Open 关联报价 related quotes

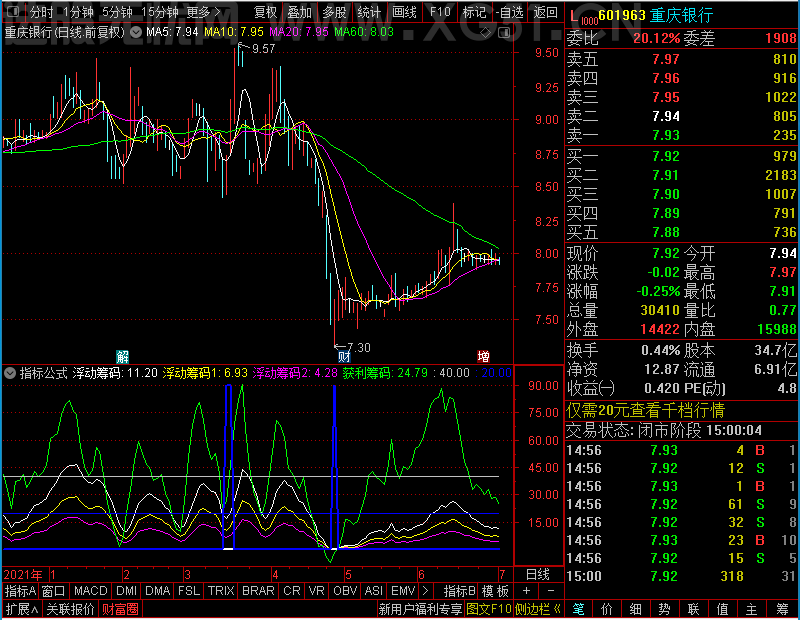coord(70,609)
